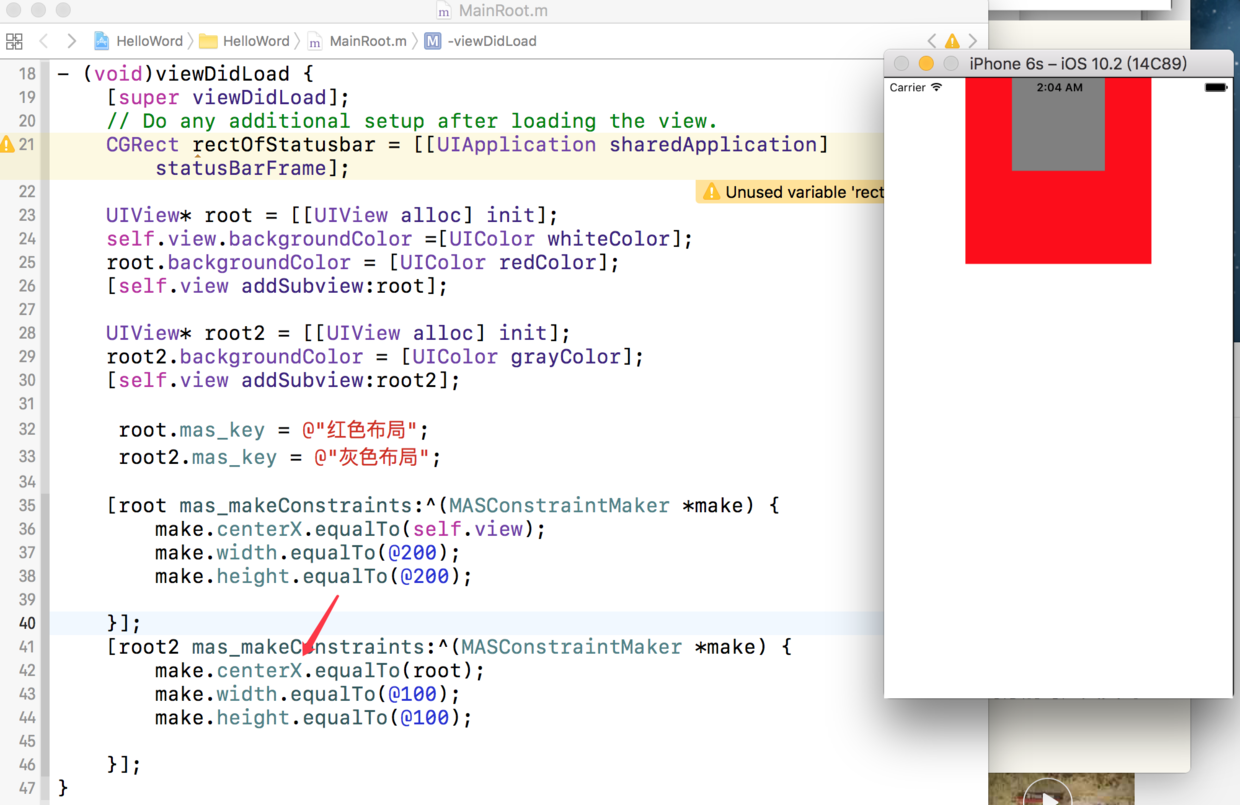The image size is (1240, 805).
Task: Minimize the iPhone 6s simulator window
Action: 926,63
